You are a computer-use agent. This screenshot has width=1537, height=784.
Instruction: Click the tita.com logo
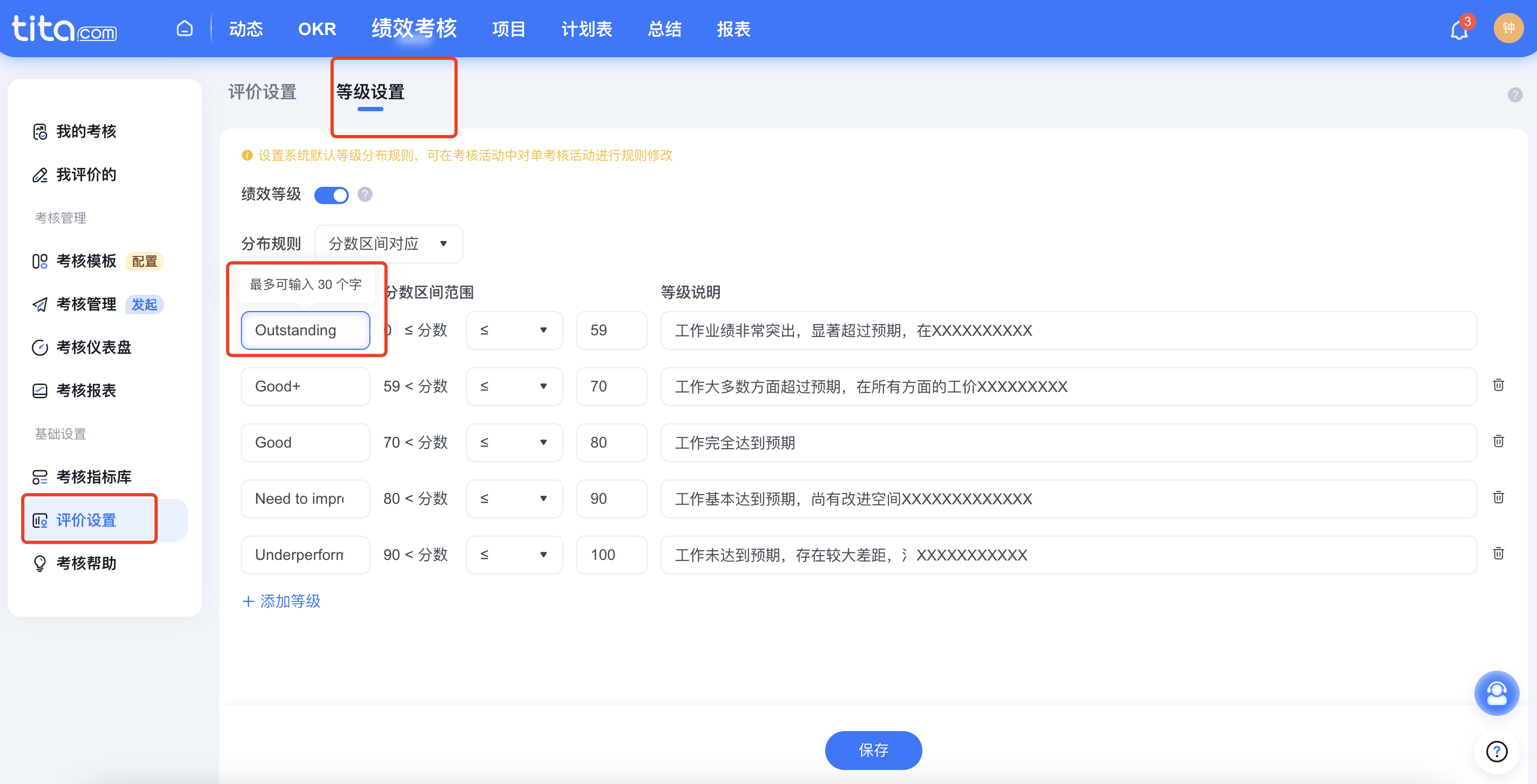64,28
